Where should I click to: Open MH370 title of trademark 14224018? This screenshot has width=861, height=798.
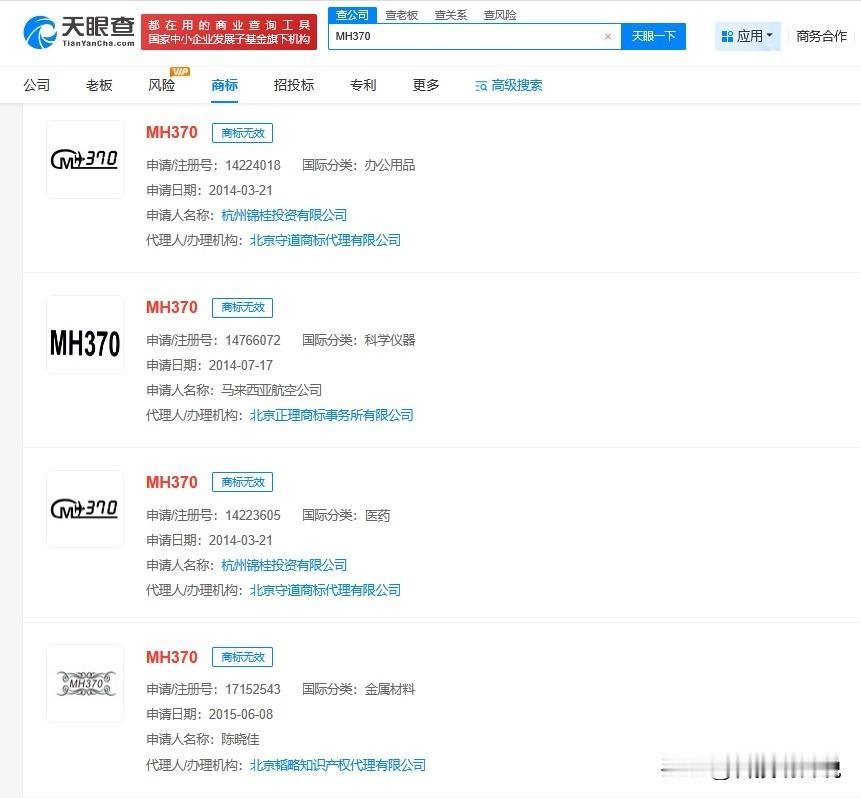click(x=172, y=132)
